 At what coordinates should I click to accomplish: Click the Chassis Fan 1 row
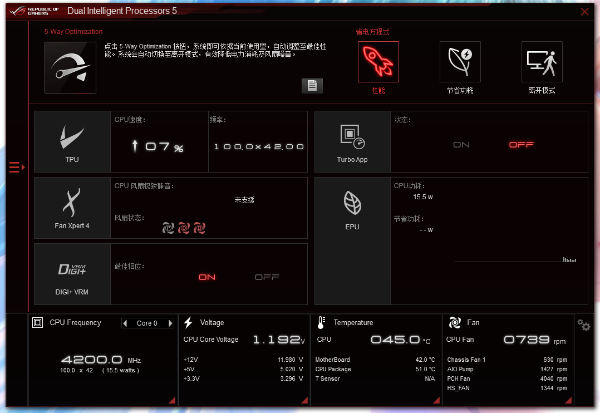tap(507, 360)
